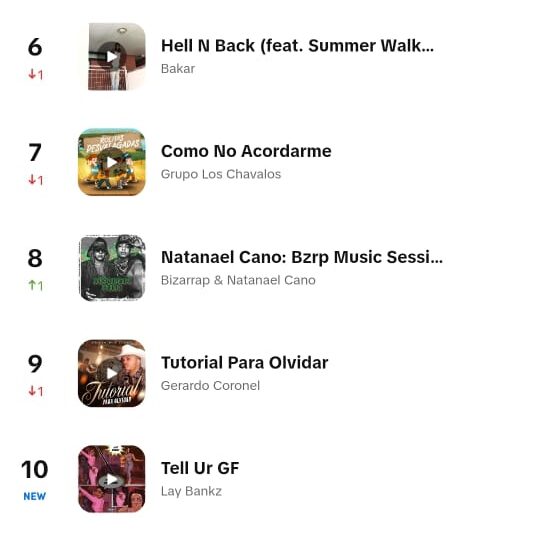540x540 pixels.
Task: Open Como No Acordarme song title
Action: tap(246, 151)
